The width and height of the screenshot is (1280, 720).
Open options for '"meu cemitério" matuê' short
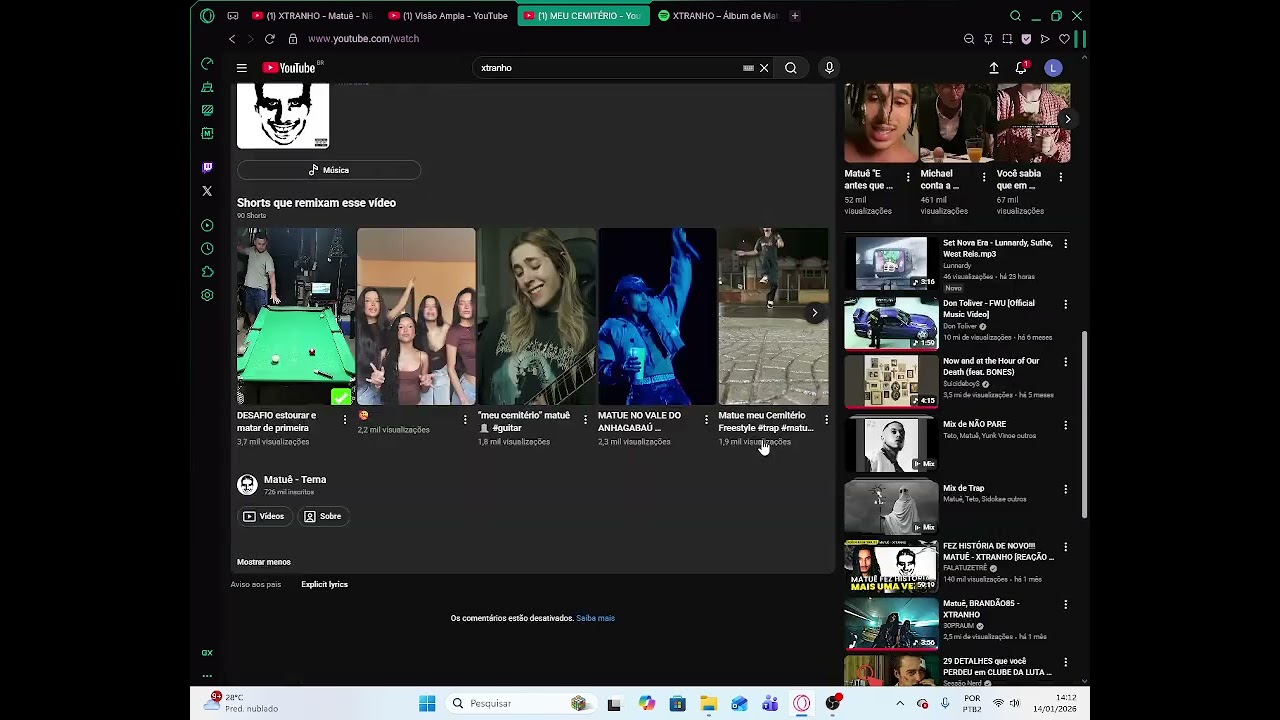pos(586,420)
